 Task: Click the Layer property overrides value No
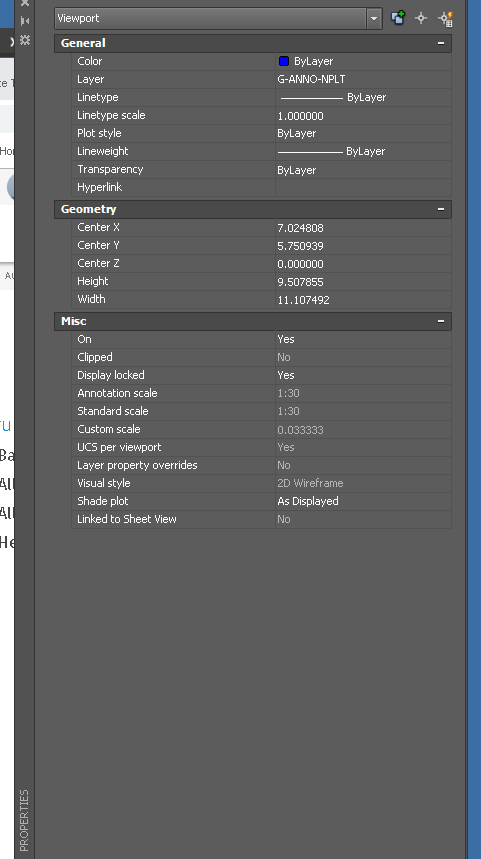point(283,465)
